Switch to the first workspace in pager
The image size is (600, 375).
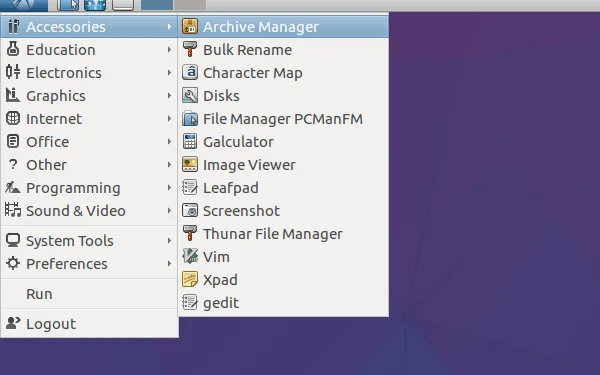[157, 5]
